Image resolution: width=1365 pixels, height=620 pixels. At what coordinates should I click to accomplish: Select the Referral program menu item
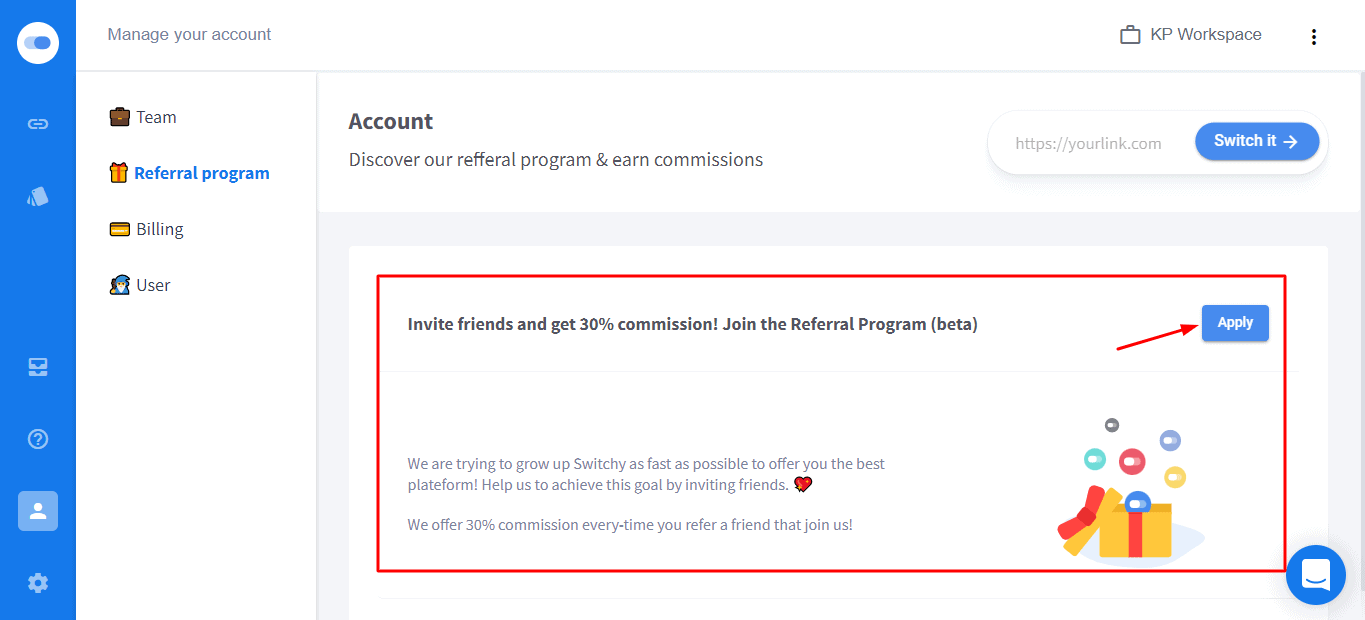point(201,173)
